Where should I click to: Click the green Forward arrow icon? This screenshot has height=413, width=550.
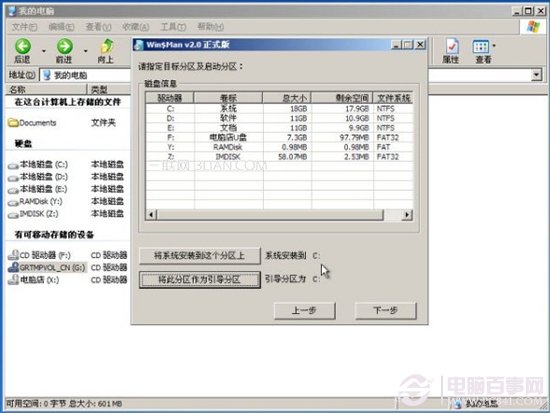click(x=65, y=46)
